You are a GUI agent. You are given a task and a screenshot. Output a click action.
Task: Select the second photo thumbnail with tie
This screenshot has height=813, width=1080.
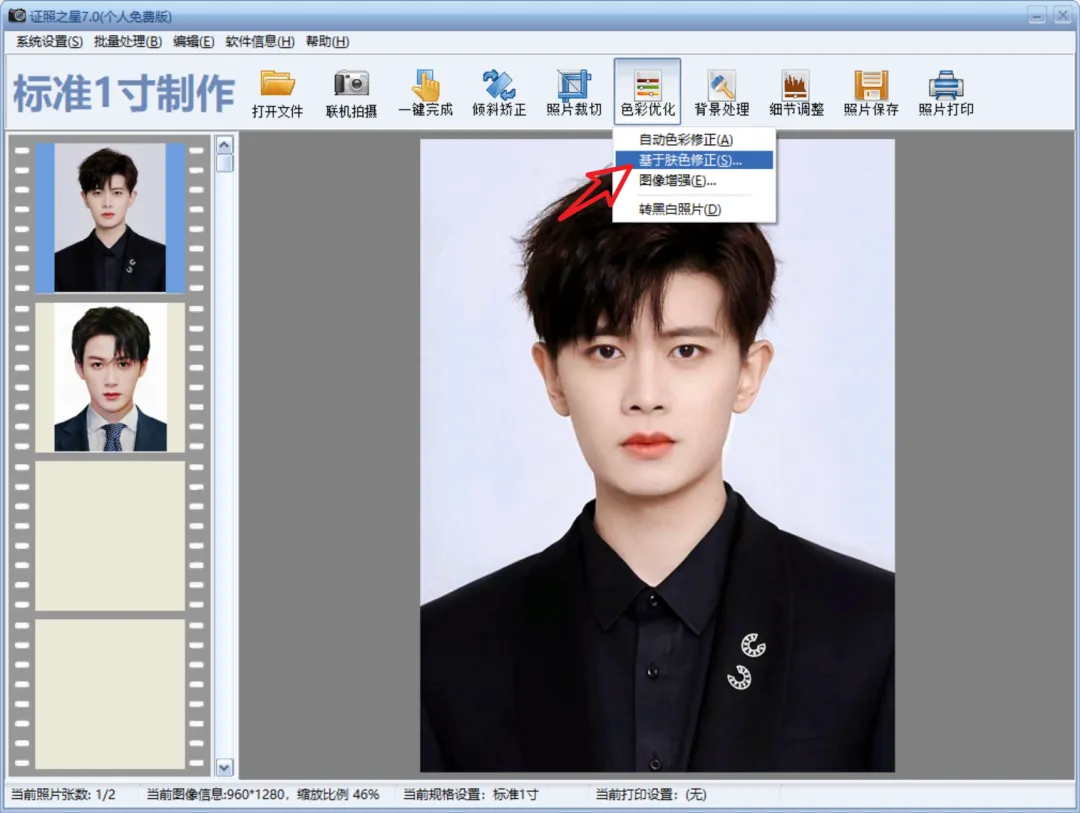pyautogui.click(x=110, y=378)
